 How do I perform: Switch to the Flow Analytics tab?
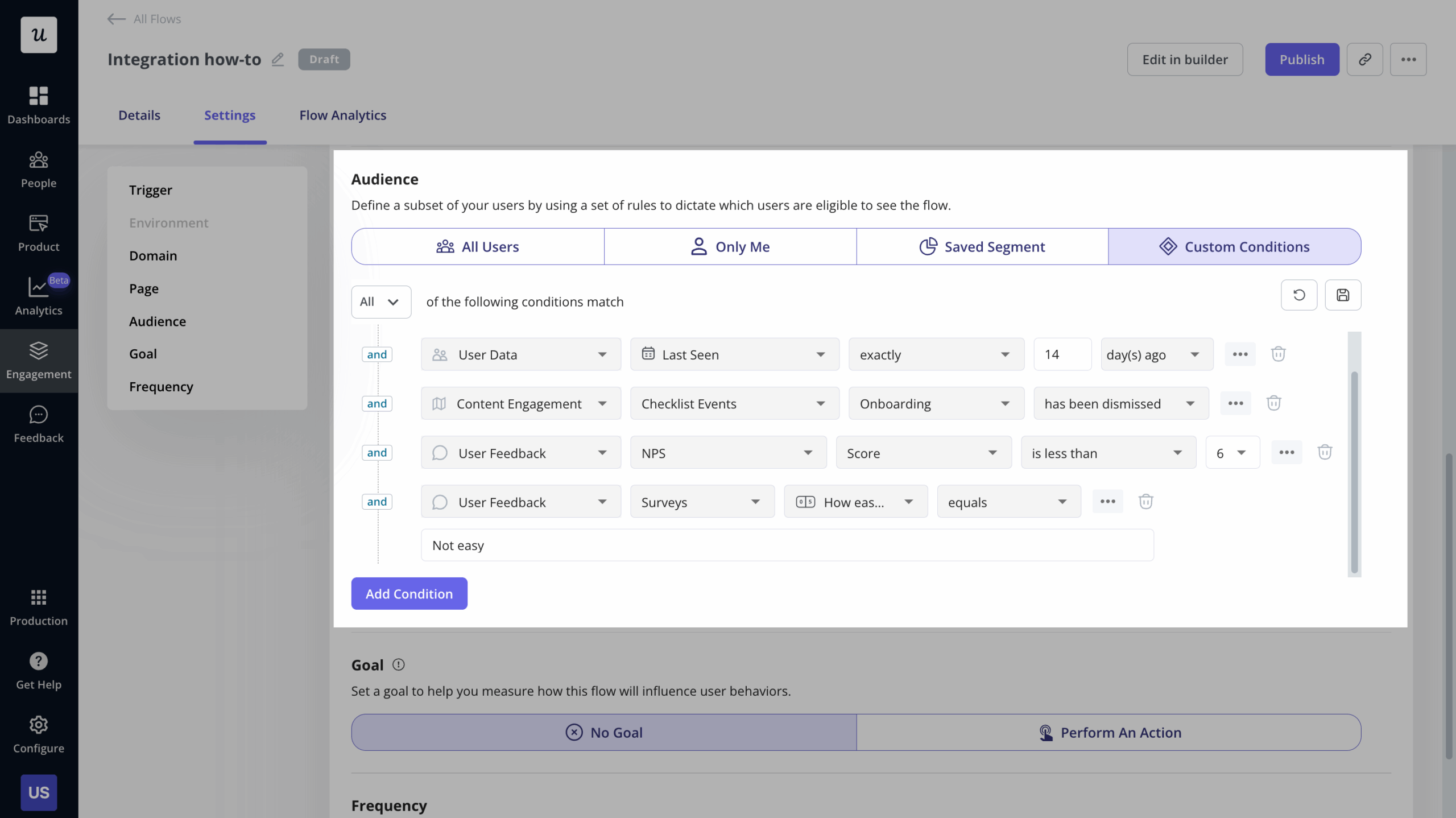click(x=342, y=115)
